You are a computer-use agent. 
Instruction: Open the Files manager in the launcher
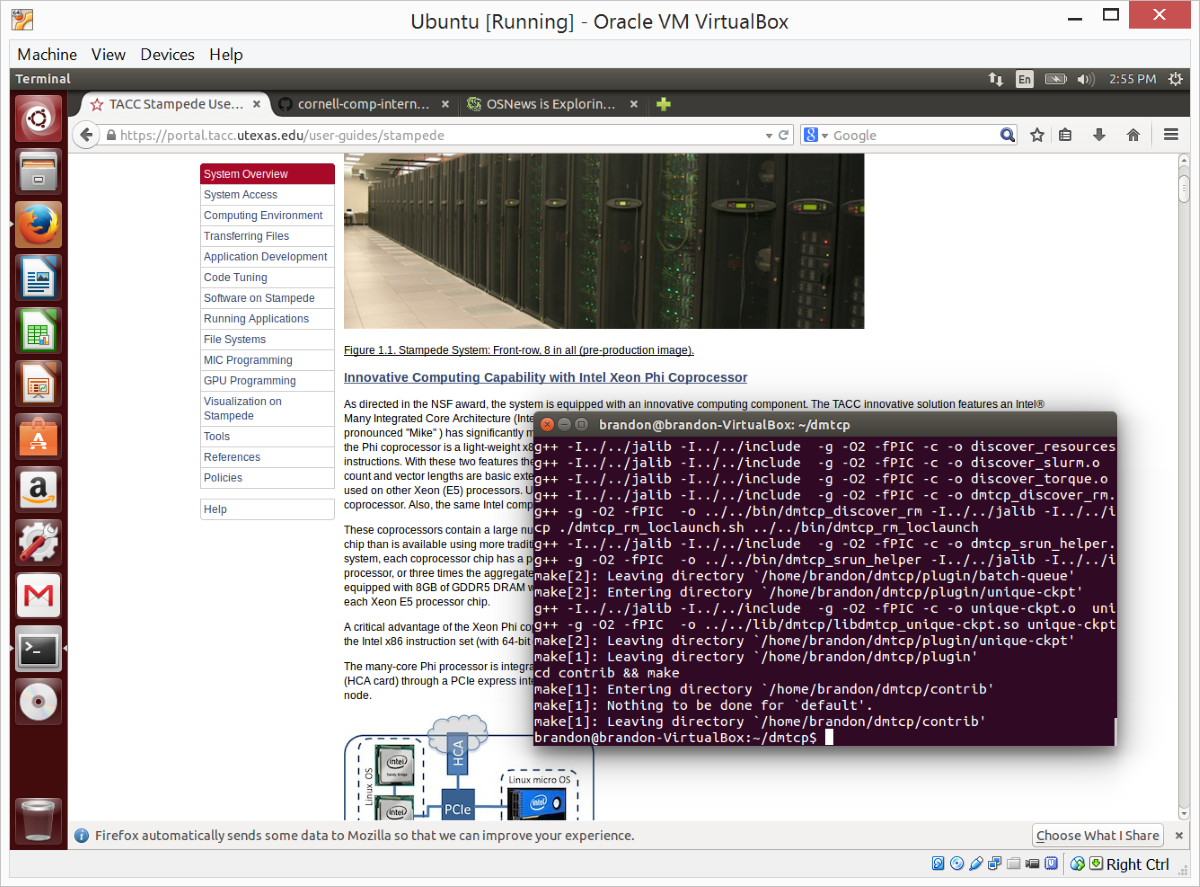[x=38, y=172]
